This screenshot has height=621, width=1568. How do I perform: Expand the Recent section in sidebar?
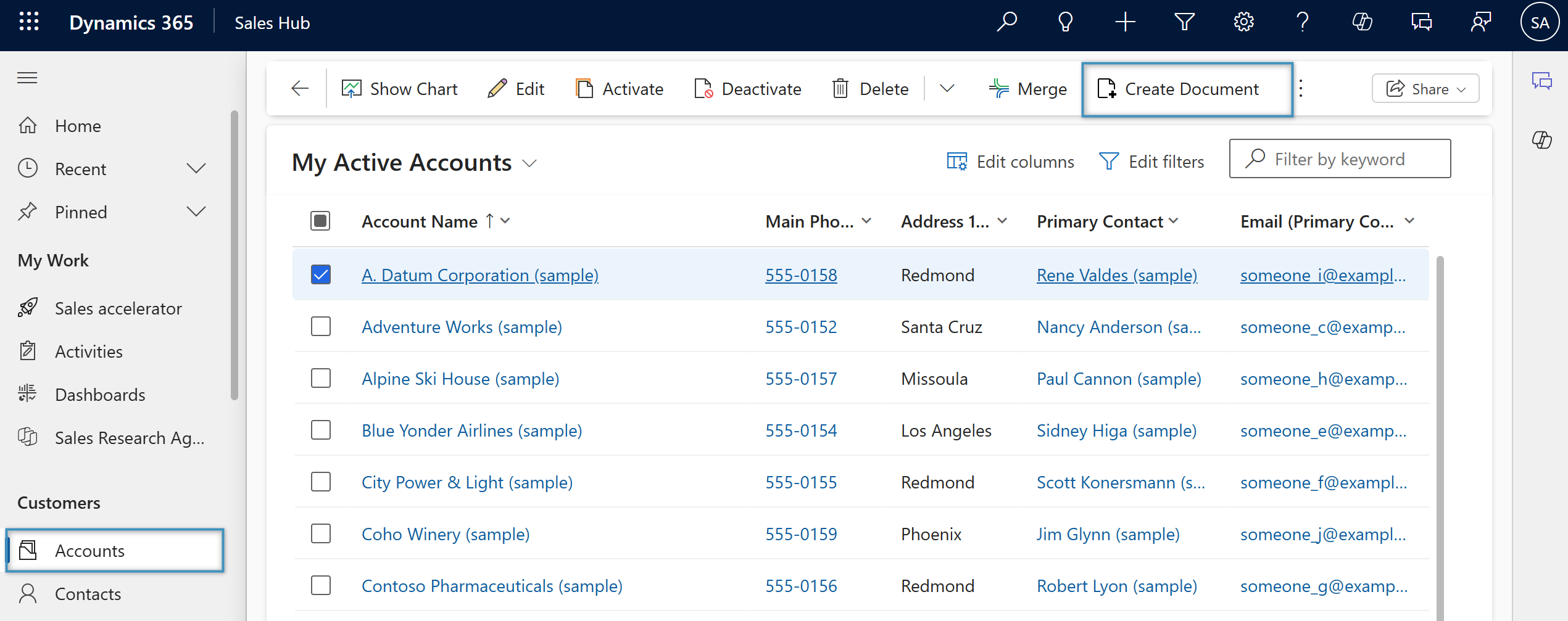196,168
